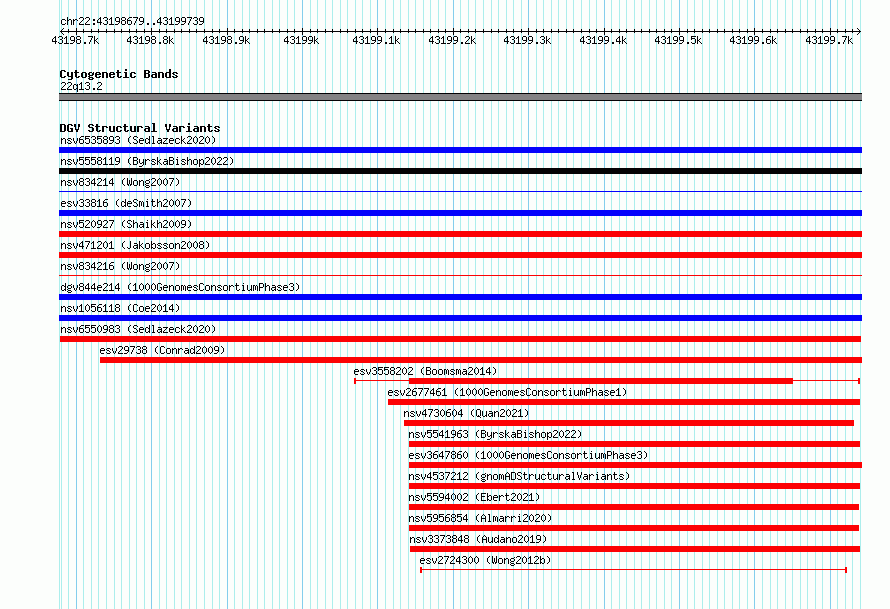Open variant esv29738 (Conrad2009) label
The image size is (890, 609).
click(x=162, y=350)
